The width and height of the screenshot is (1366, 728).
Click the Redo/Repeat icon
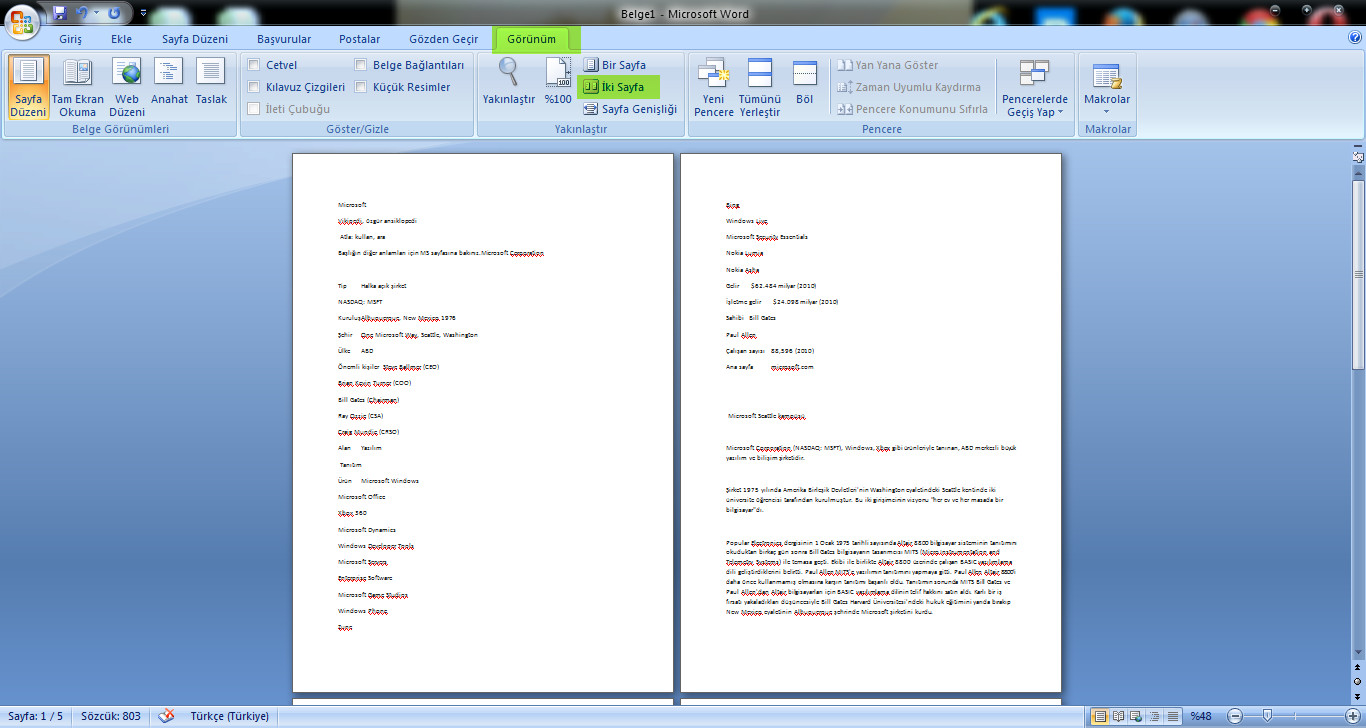click(113, 13)
